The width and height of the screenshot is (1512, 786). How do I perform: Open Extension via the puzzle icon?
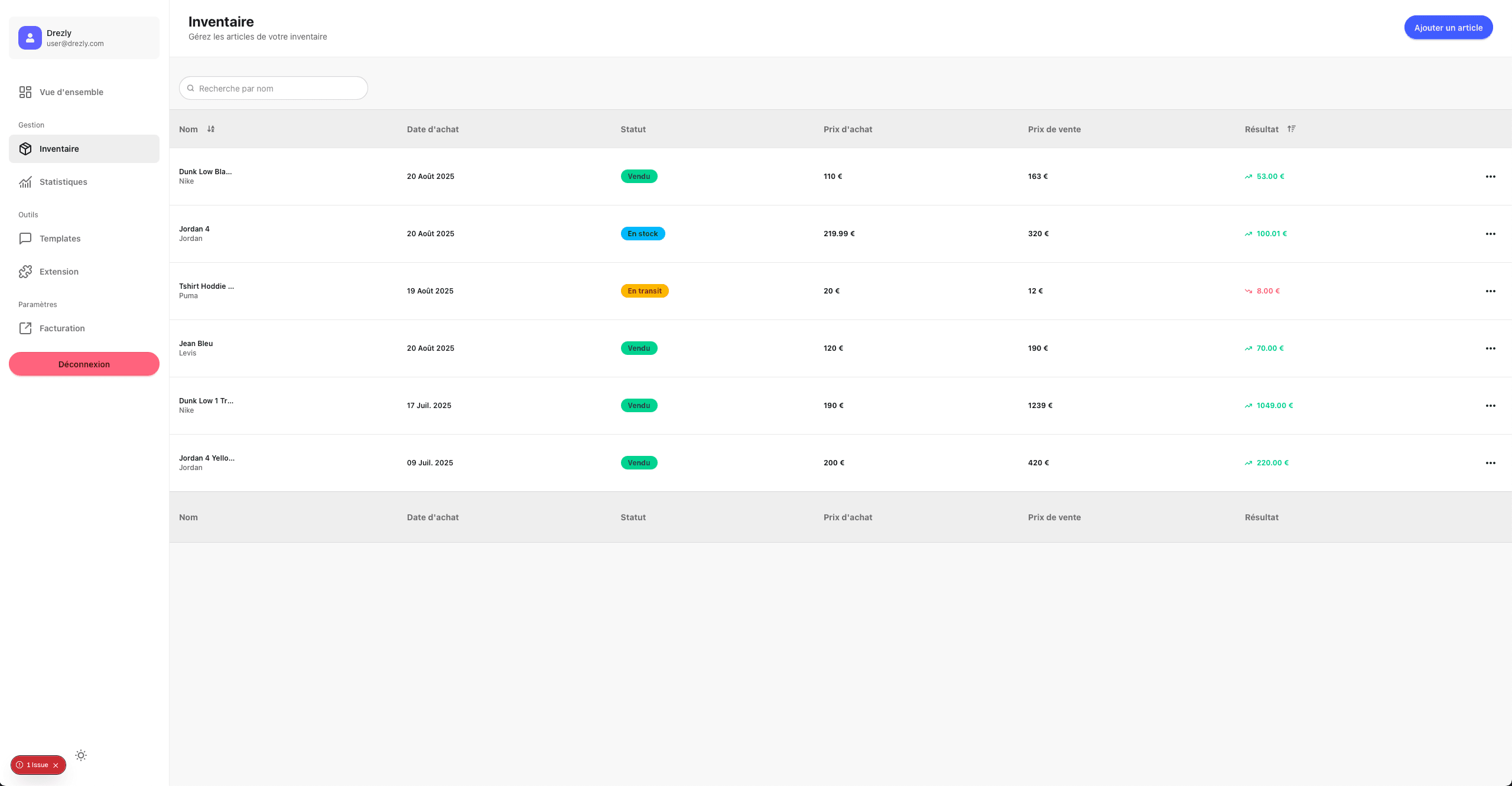[25, 272]
